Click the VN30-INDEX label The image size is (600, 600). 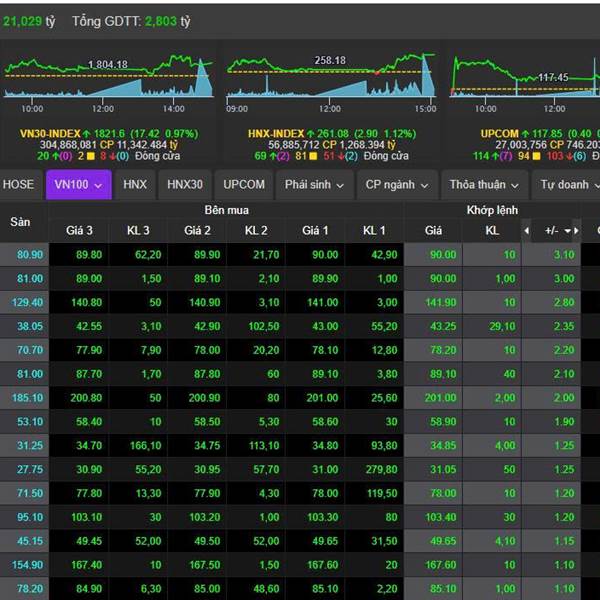(48, 133)
